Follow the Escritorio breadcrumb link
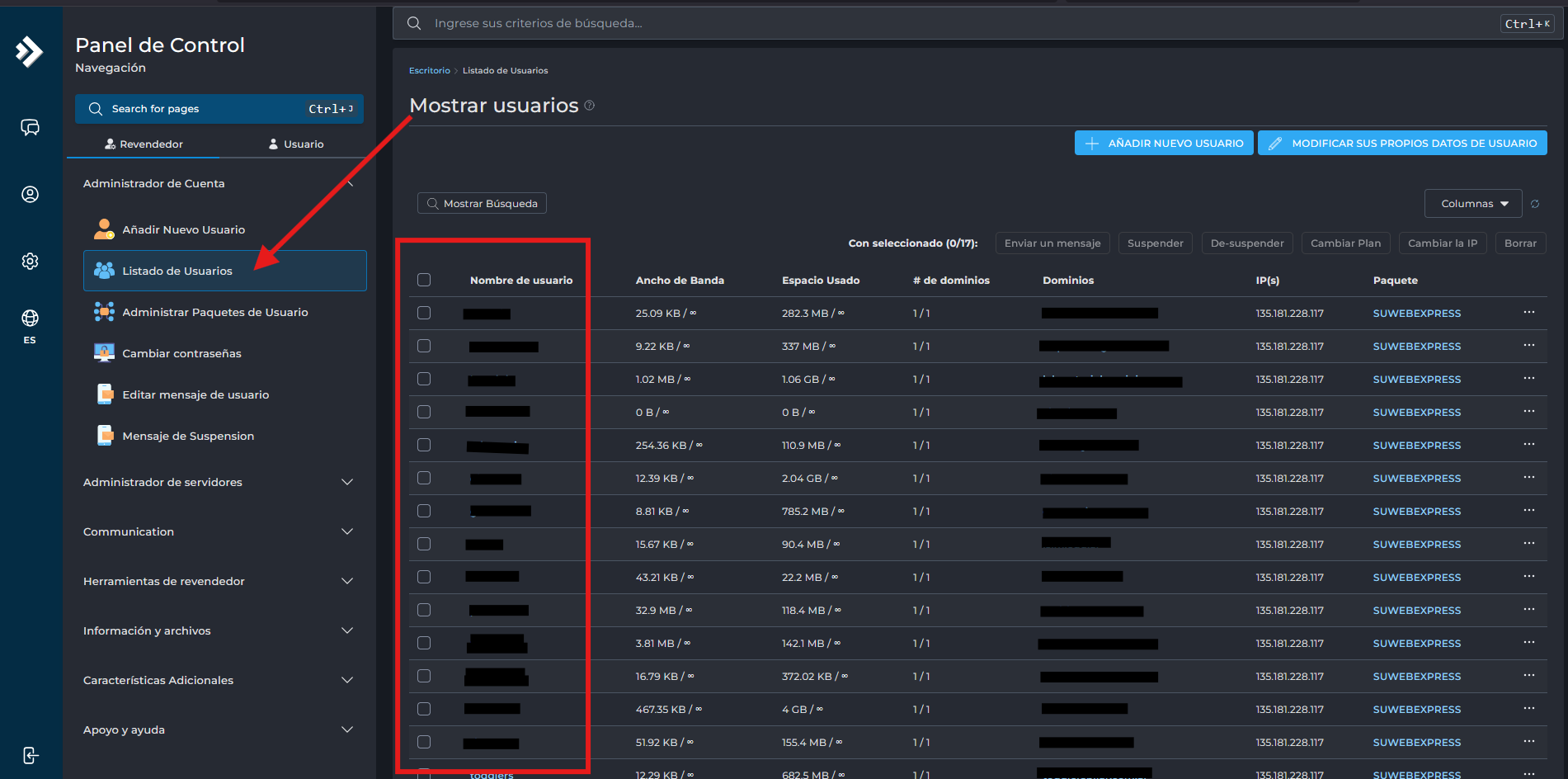The width and height of the screenshot is (1568, 779). (x=429, y=71)
